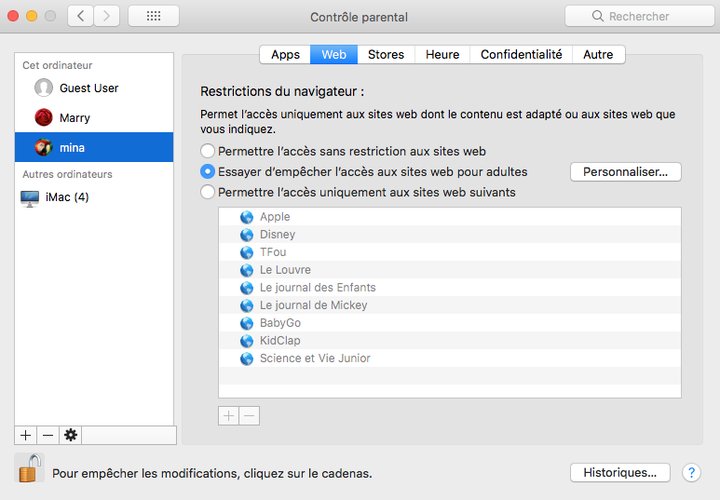Switch to the Web tab

(334, 55)
